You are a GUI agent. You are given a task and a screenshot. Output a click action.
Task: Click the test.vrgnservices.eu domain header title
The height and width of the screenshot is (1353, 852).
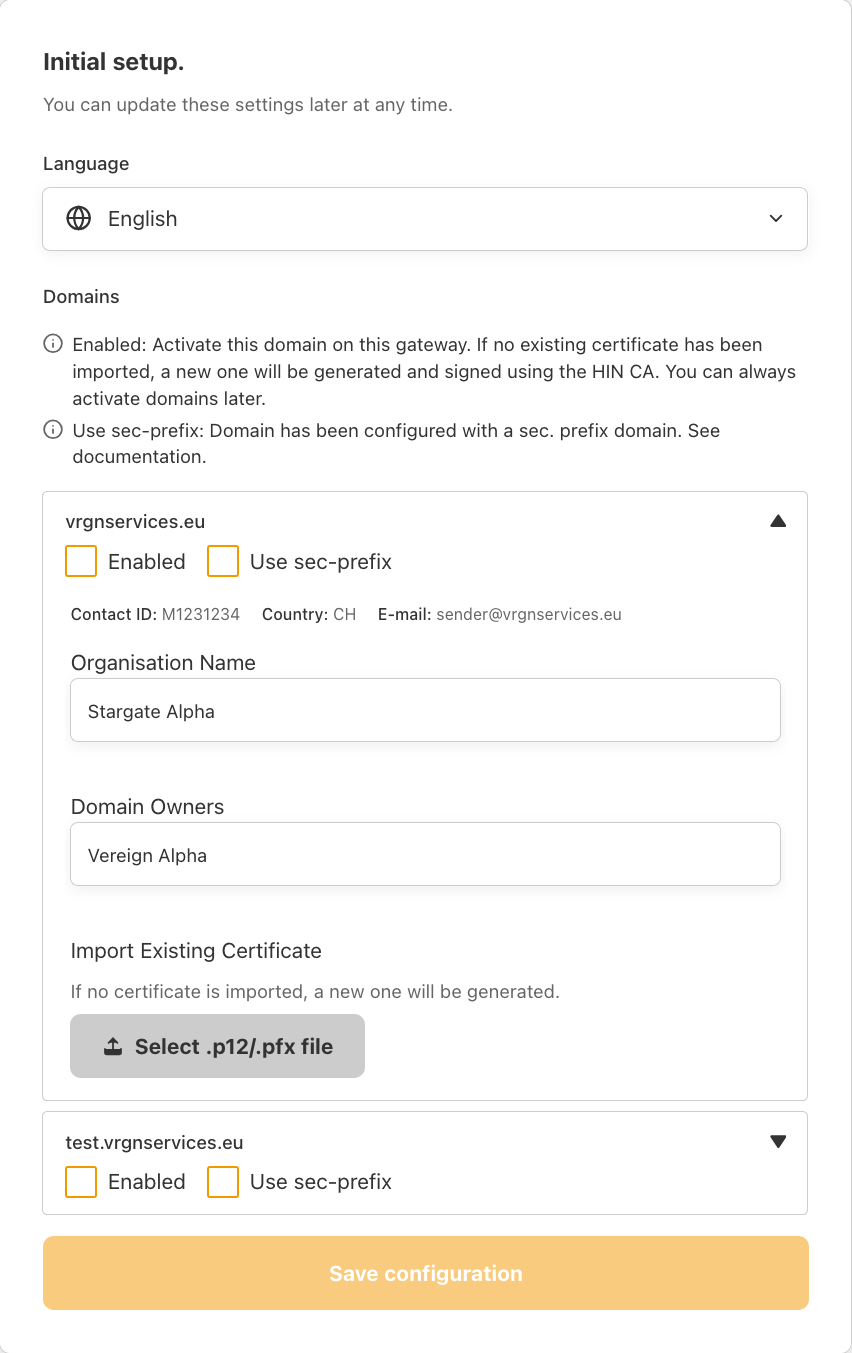(154, 1142)
